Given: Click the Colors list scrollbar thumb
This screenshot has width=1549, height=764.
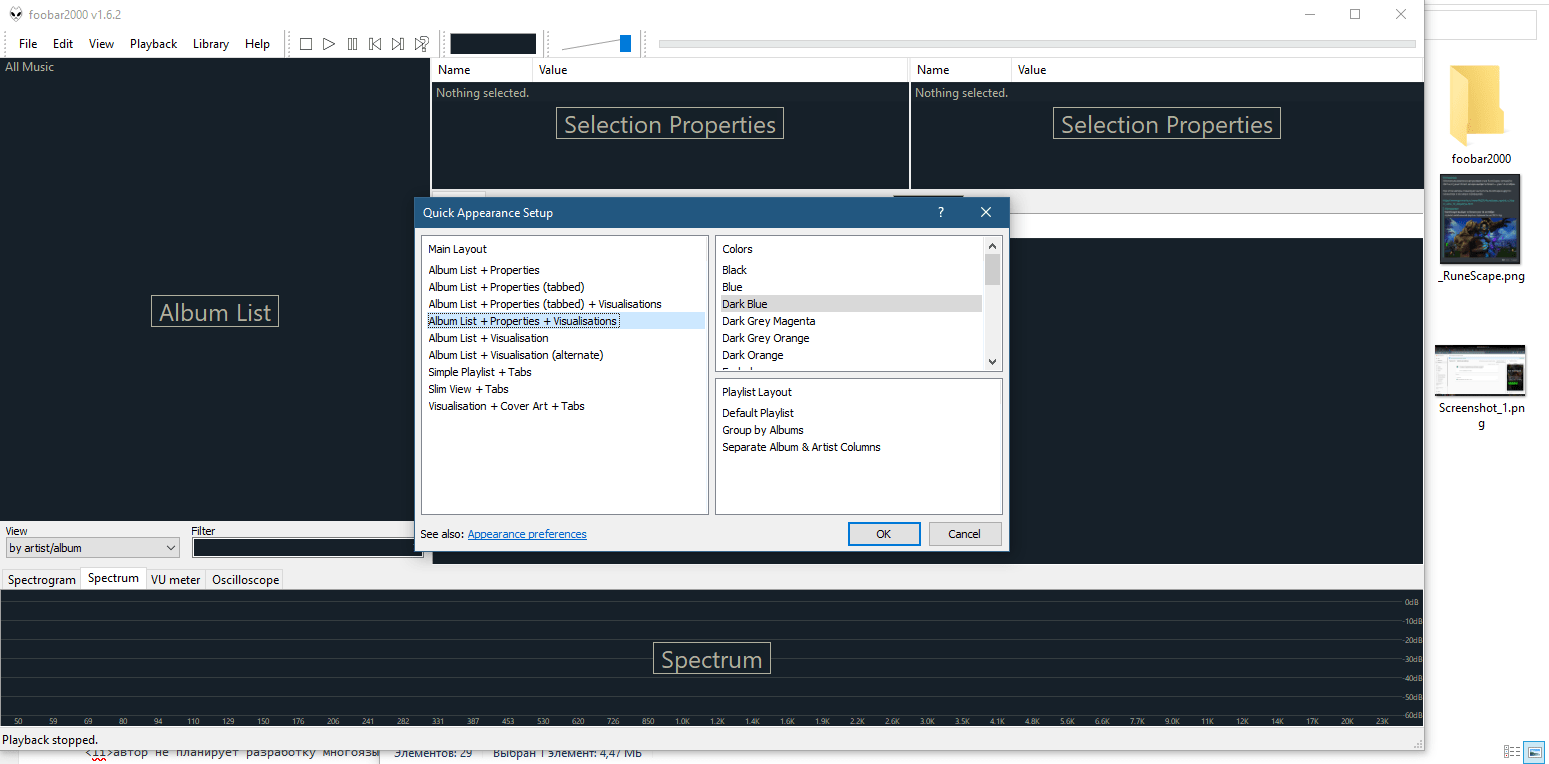Looking at the screenshot, I should 992,270.
